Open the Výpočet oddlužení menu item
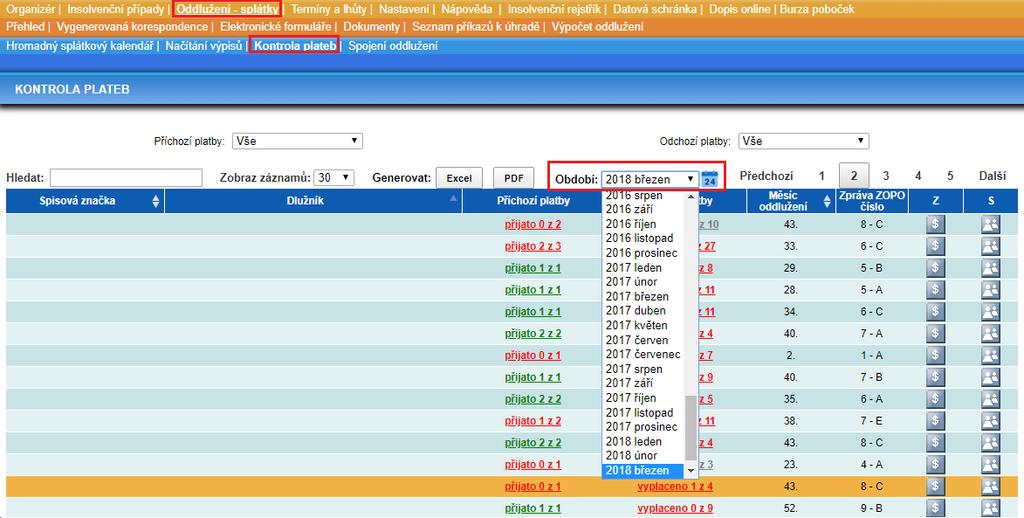Viewport: 1024px width, 518px height. (597, 27)
